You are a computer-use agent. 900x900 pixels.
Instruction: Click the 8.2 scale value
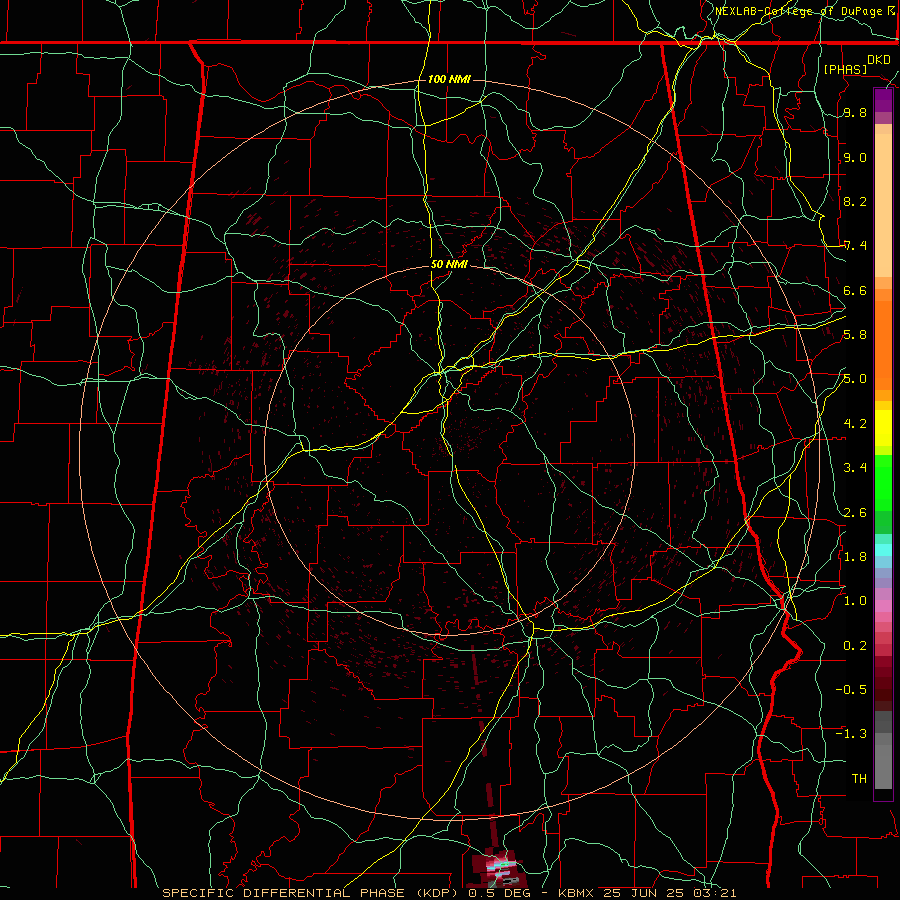(855, 201)
